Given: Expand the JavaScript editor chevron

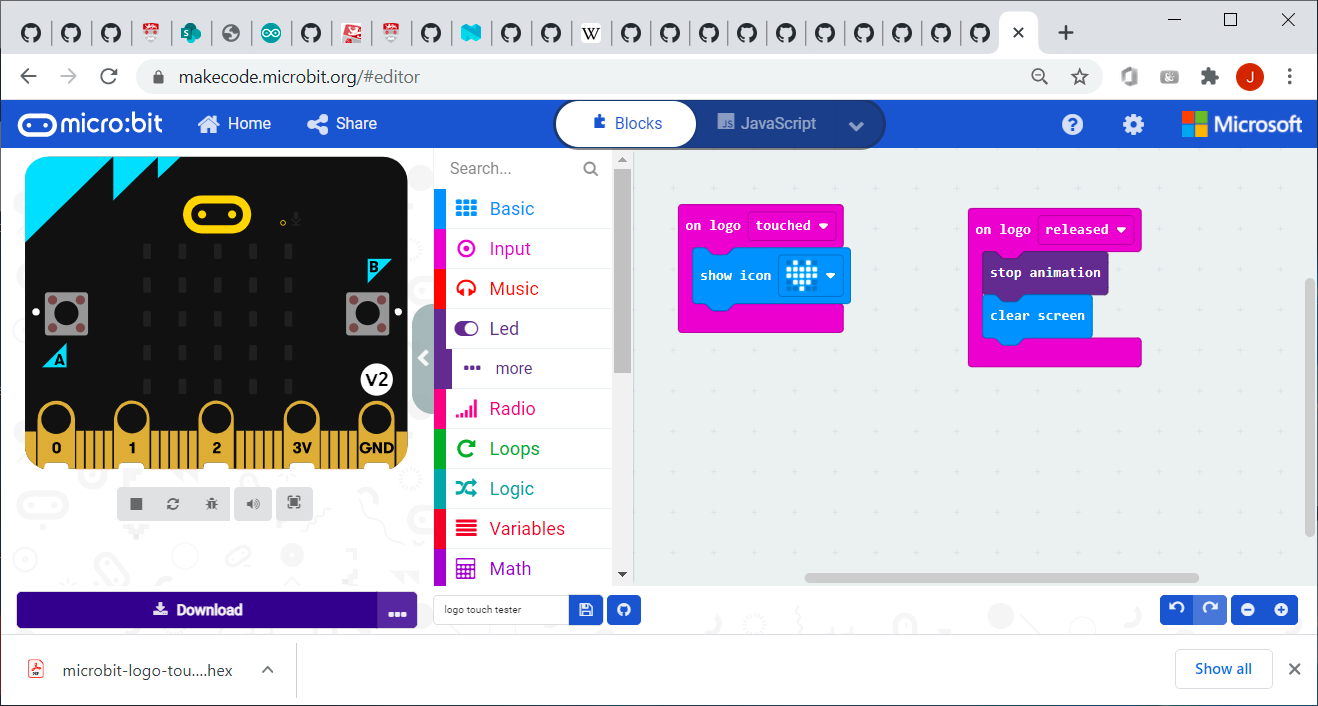Looking at the screenshot, I should [856, 124].
